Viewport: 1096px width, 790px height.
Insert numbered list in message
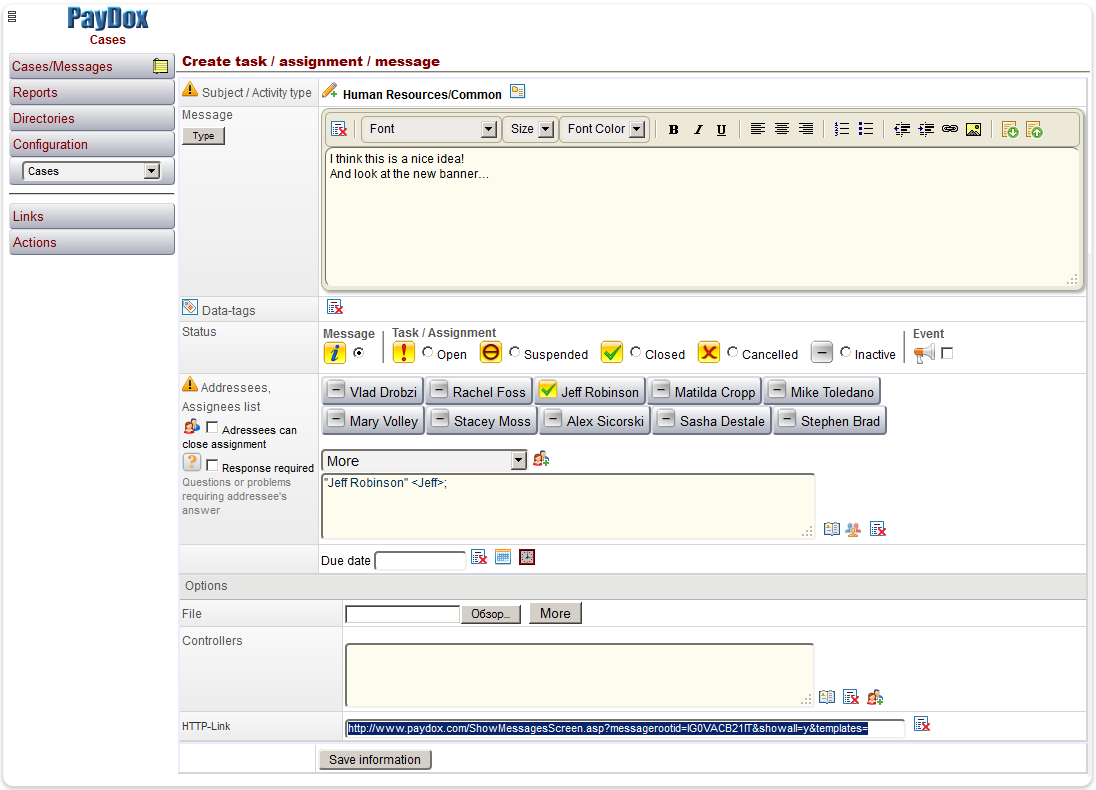point(842,129)
